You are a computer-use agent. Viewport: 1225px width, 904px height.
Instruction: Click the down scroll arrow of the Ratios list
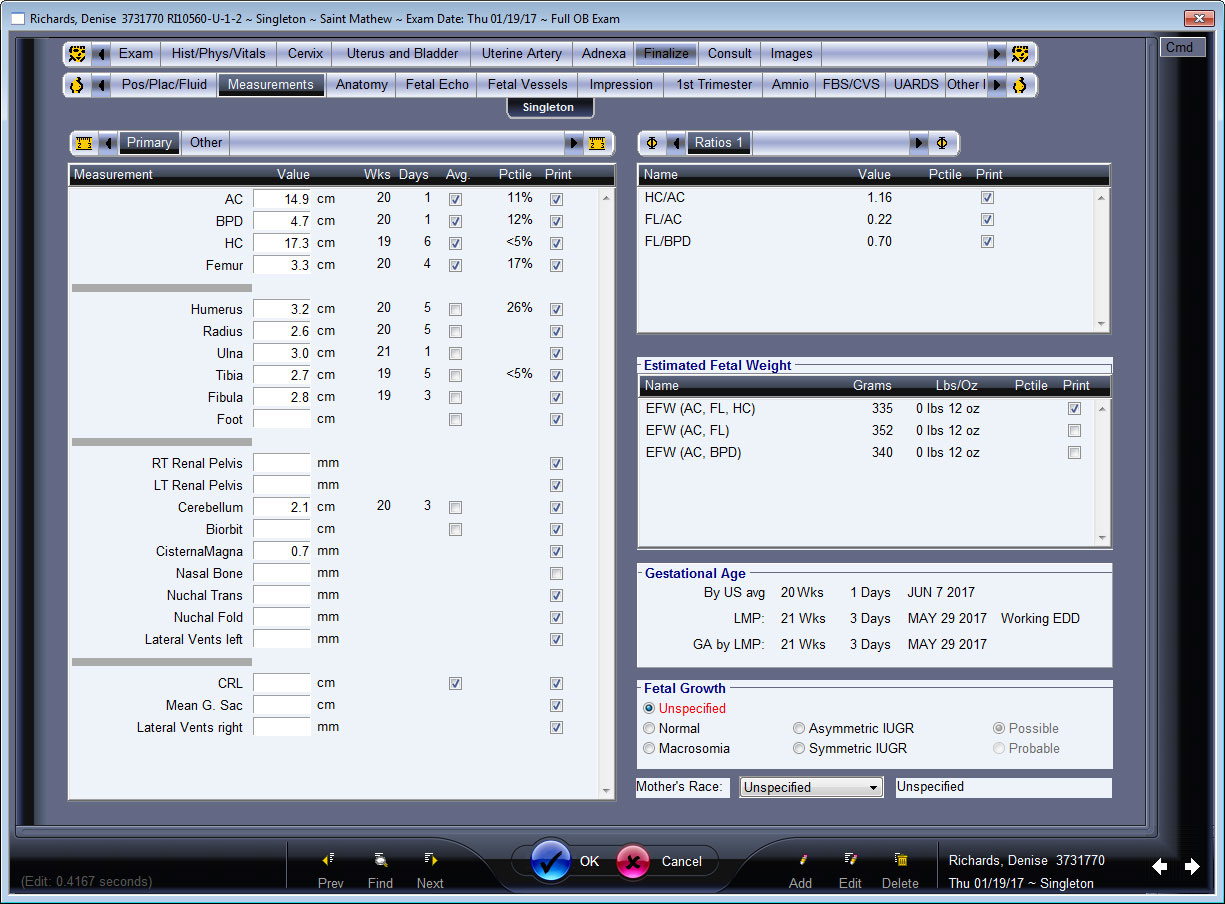(1102, 324)
